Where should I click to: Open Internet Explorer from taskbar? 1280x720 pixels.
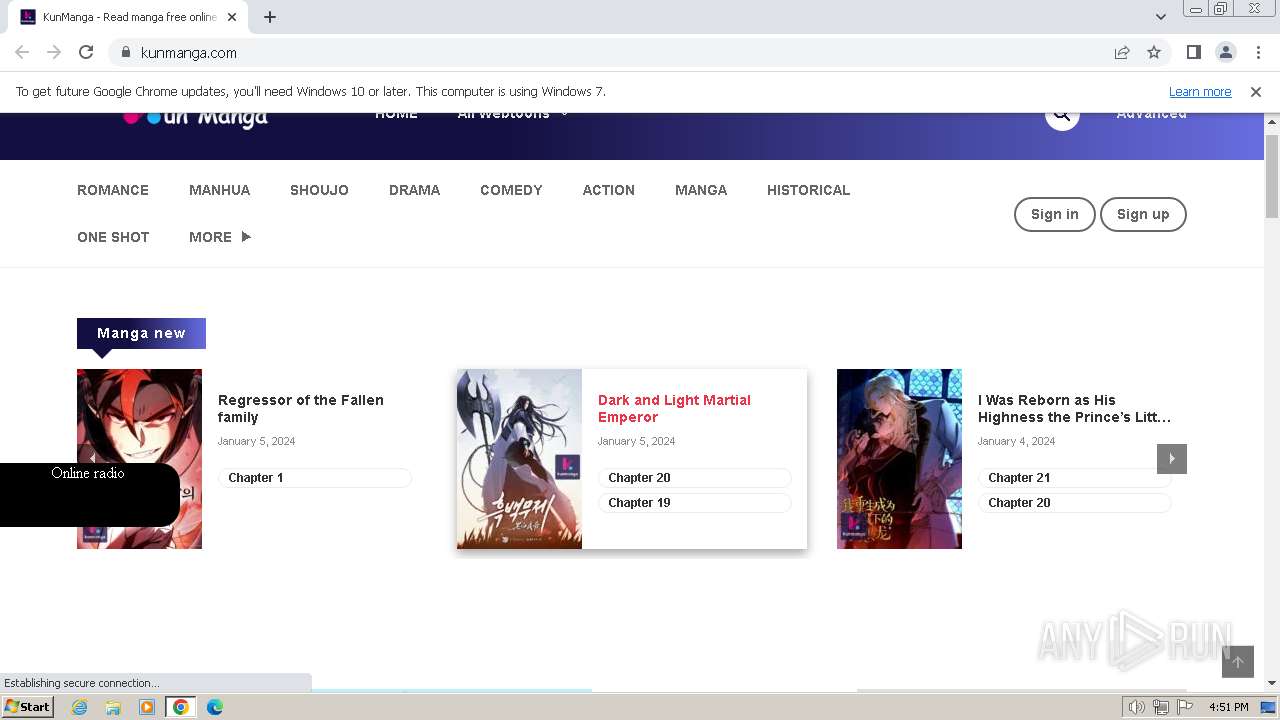pyautogui.click(x=79, y=707)
